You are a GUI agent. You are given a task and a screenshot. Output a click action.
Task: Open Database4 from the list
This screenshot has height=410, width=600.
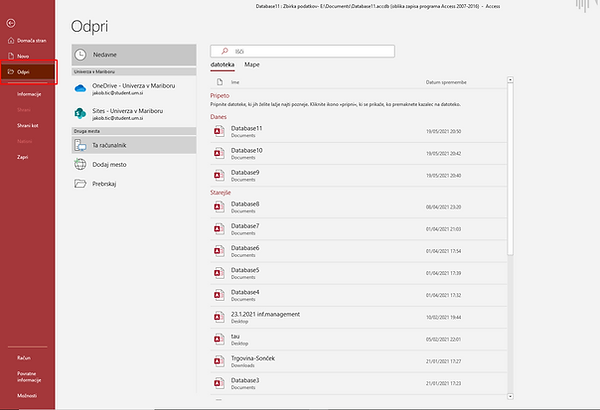pos(359,295)
